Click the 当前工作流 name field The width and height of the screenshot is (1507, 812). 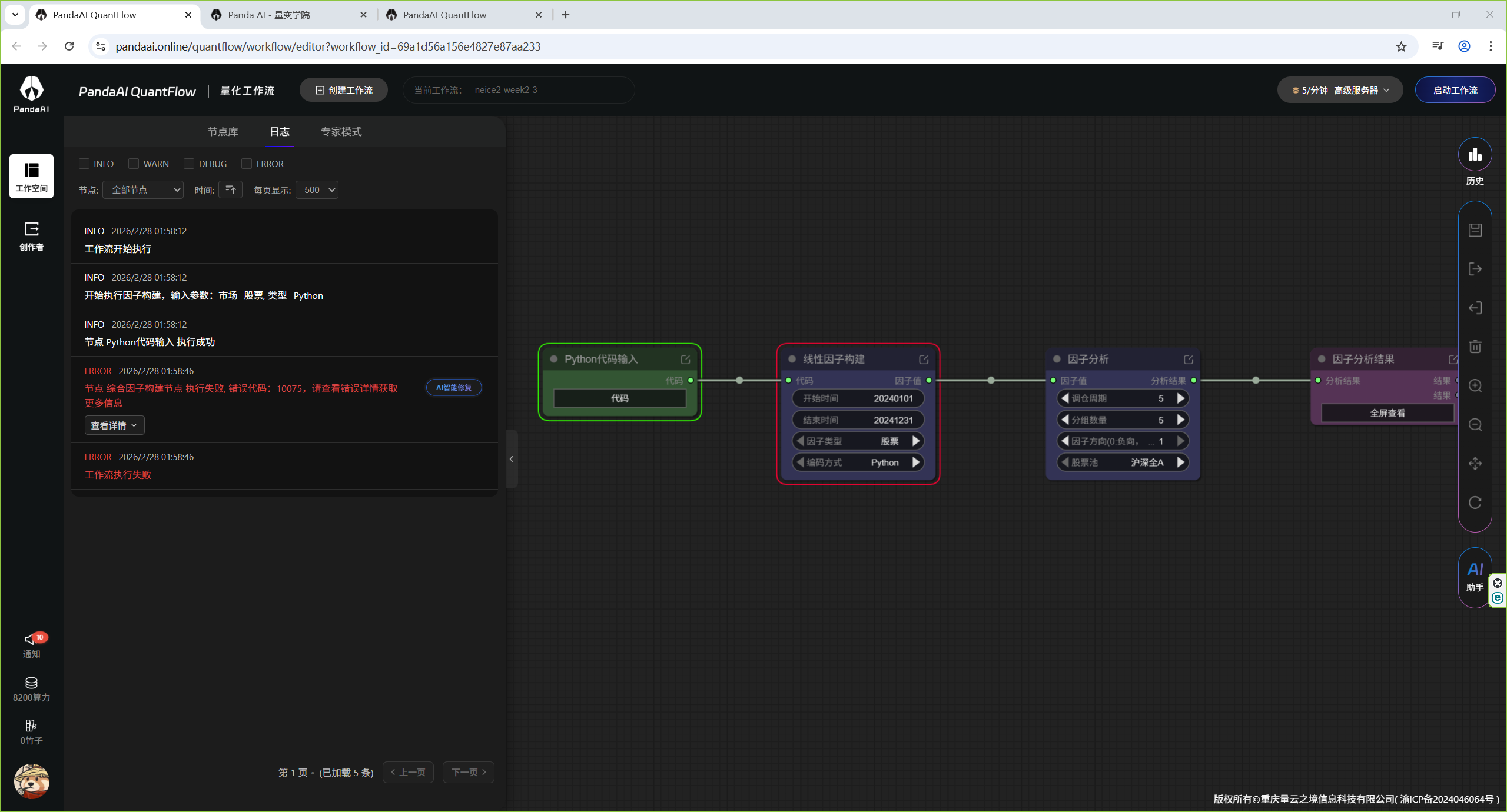pyautogui.click(x=518, y=90)
